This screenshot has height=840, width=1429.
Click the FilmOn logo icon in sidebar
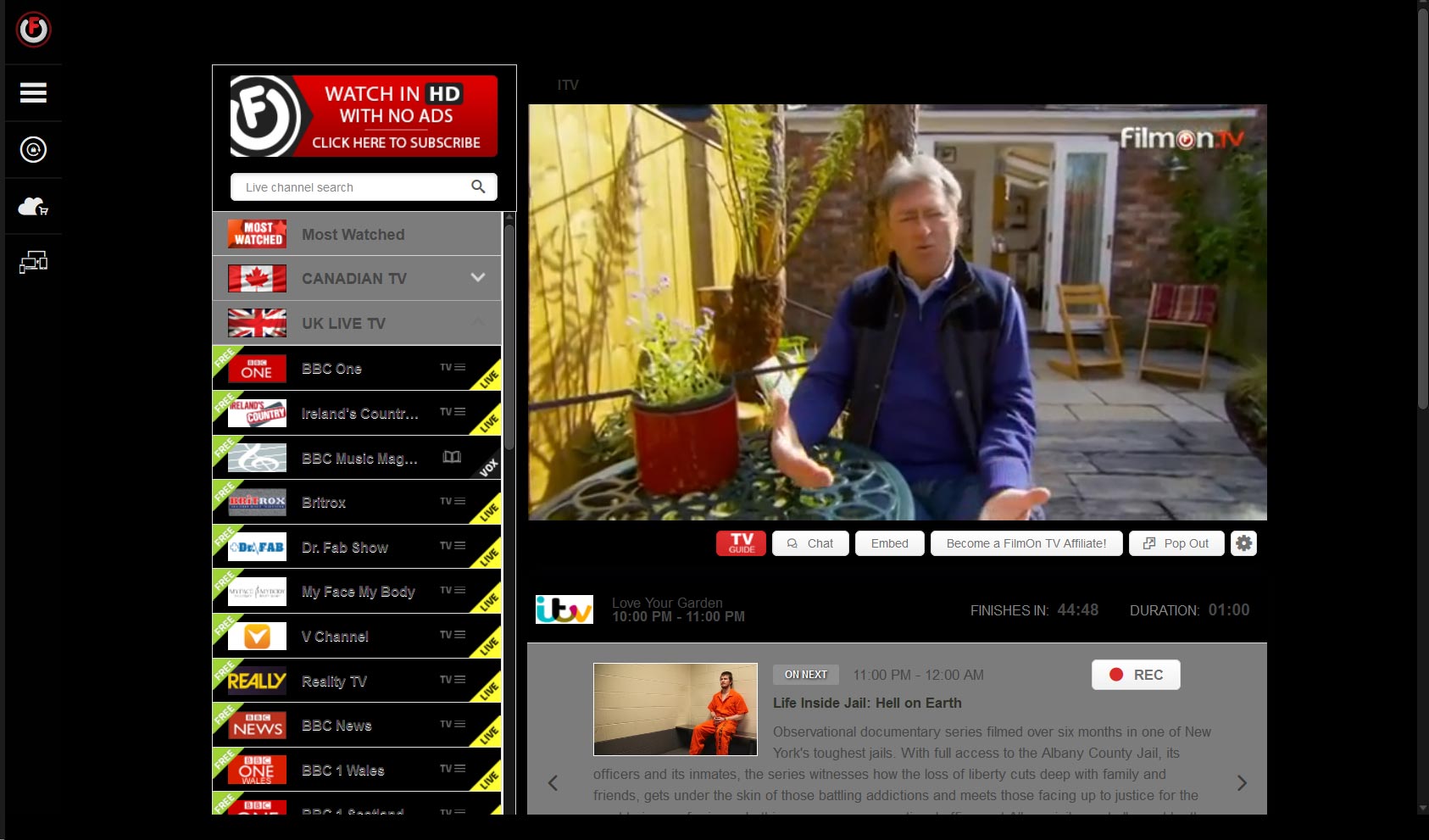tap(34, 30)
